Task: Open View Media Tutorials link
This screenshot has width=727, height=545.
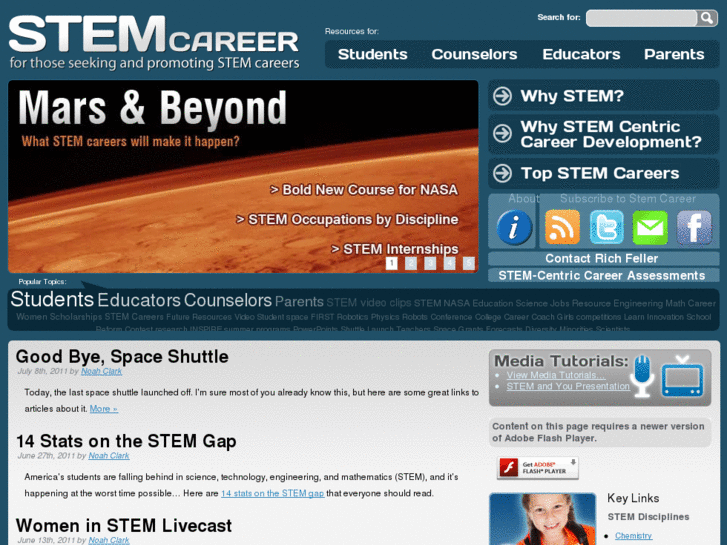Action: coord(555,375)
